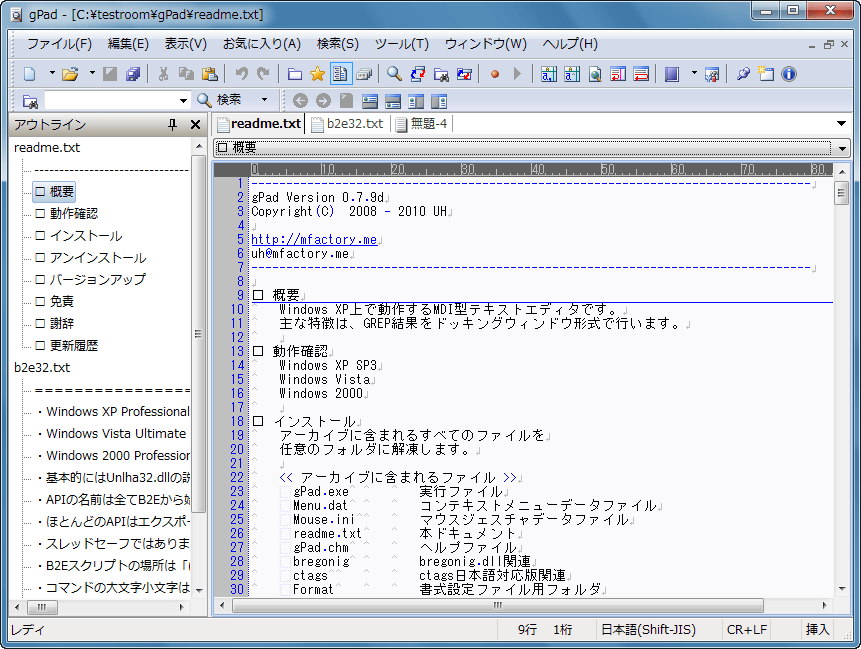Select バージョンアップ in the outline tree
861x649 pixels.
(x=98, y=279)
